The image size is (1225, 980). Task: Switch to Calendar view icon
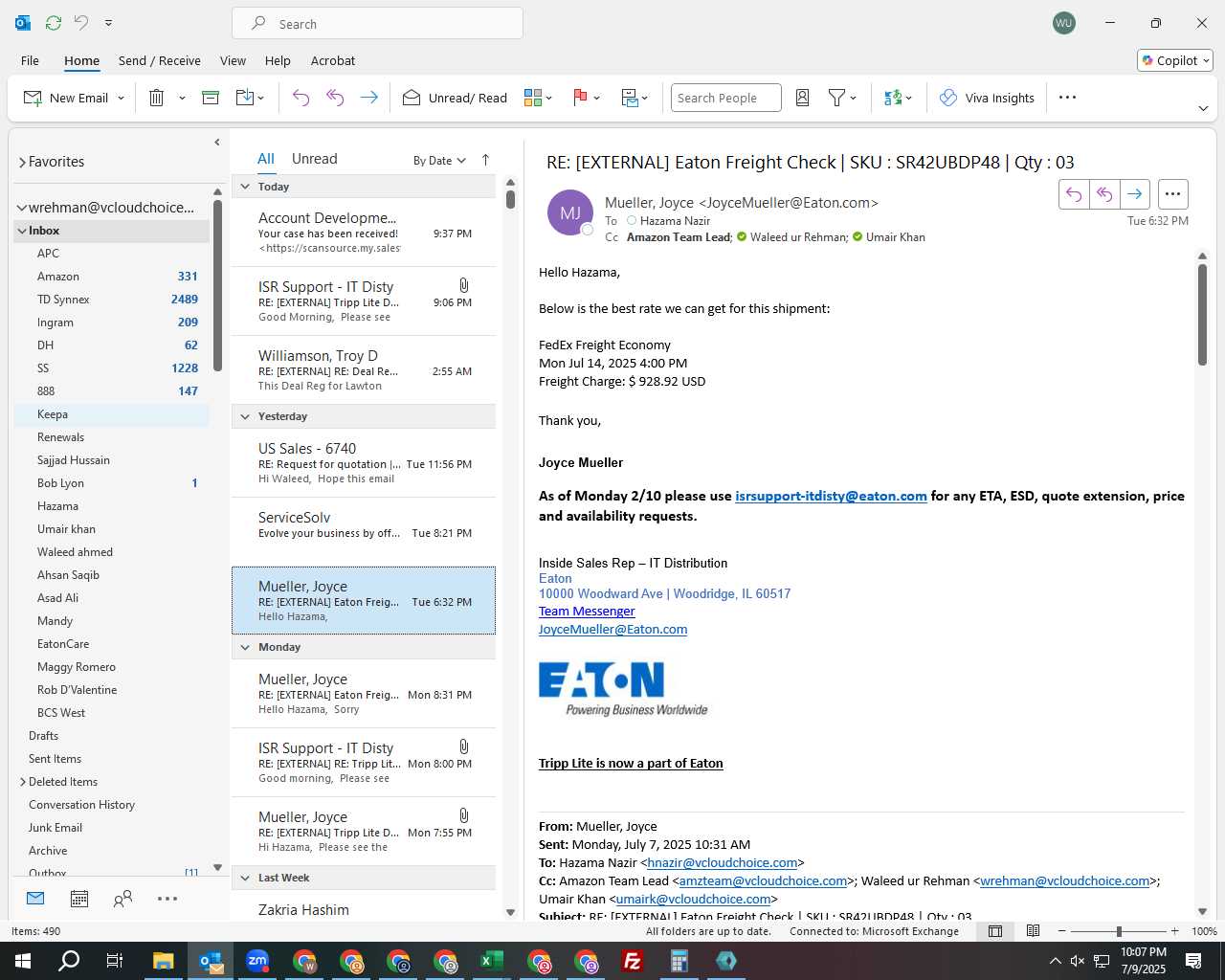pyautogui.click(x=79, y=899)
